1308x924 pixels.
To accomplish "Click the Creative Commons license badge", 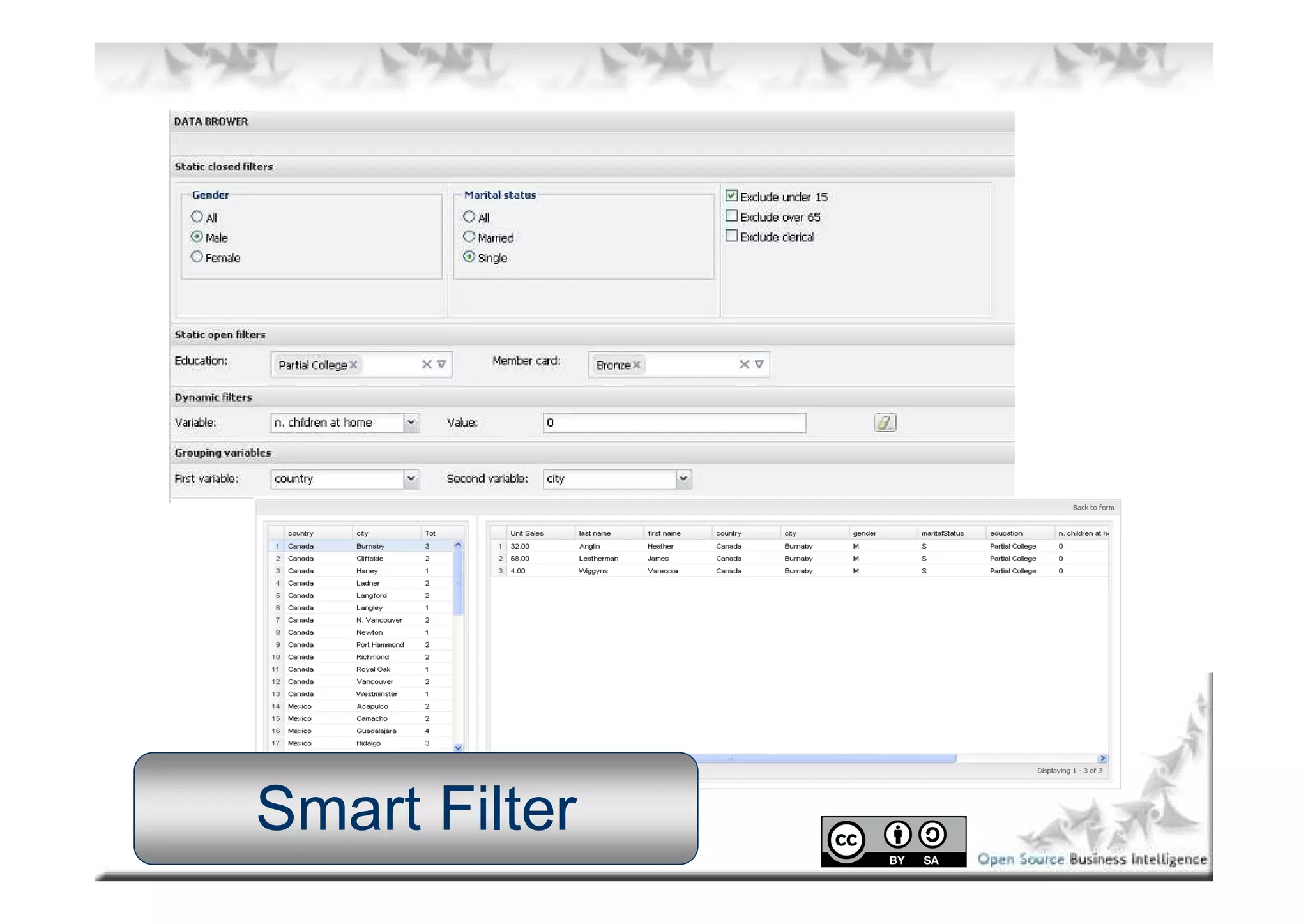I will point(893,842).
